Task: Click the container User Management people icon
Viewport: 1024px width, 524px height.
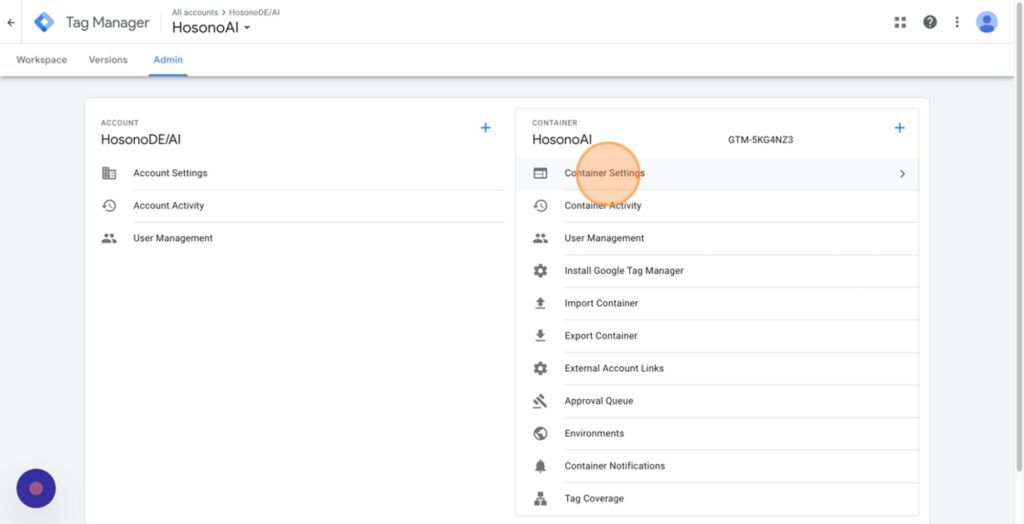Action: click(x=540, y=238)
